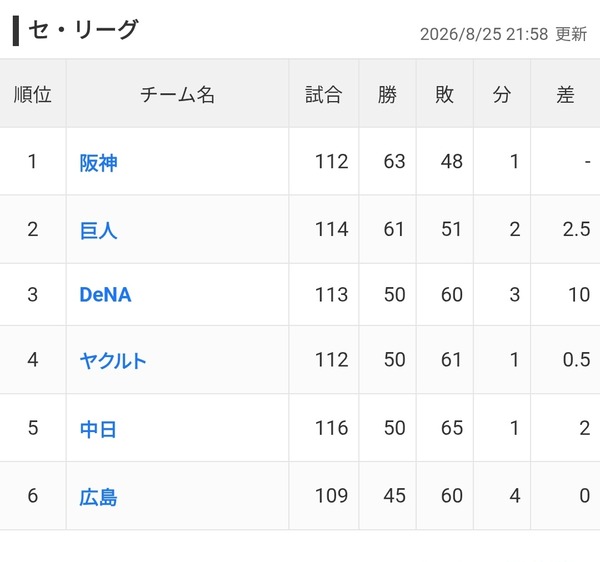
Task: Click the 順位 column header
Action: [33, 94]
